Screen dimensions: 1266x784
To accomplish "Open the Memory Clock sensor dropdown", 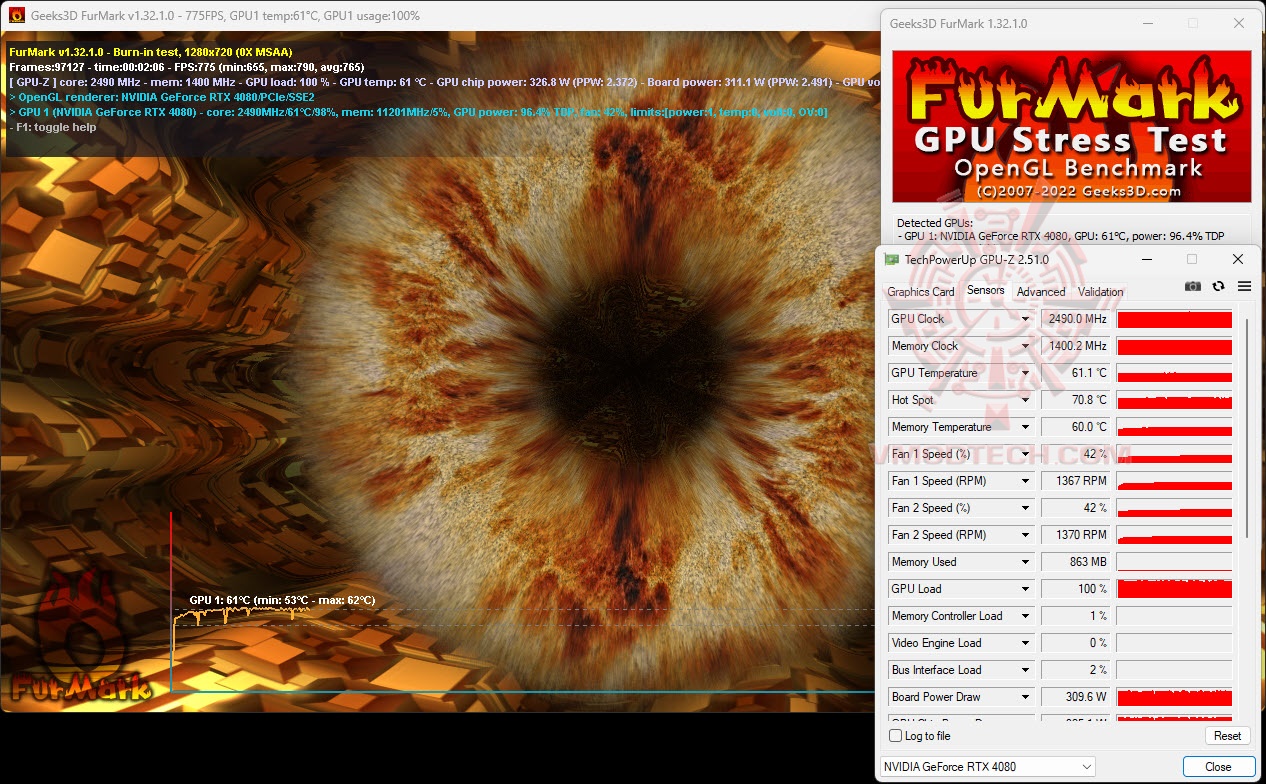I will coord(1025,346).
